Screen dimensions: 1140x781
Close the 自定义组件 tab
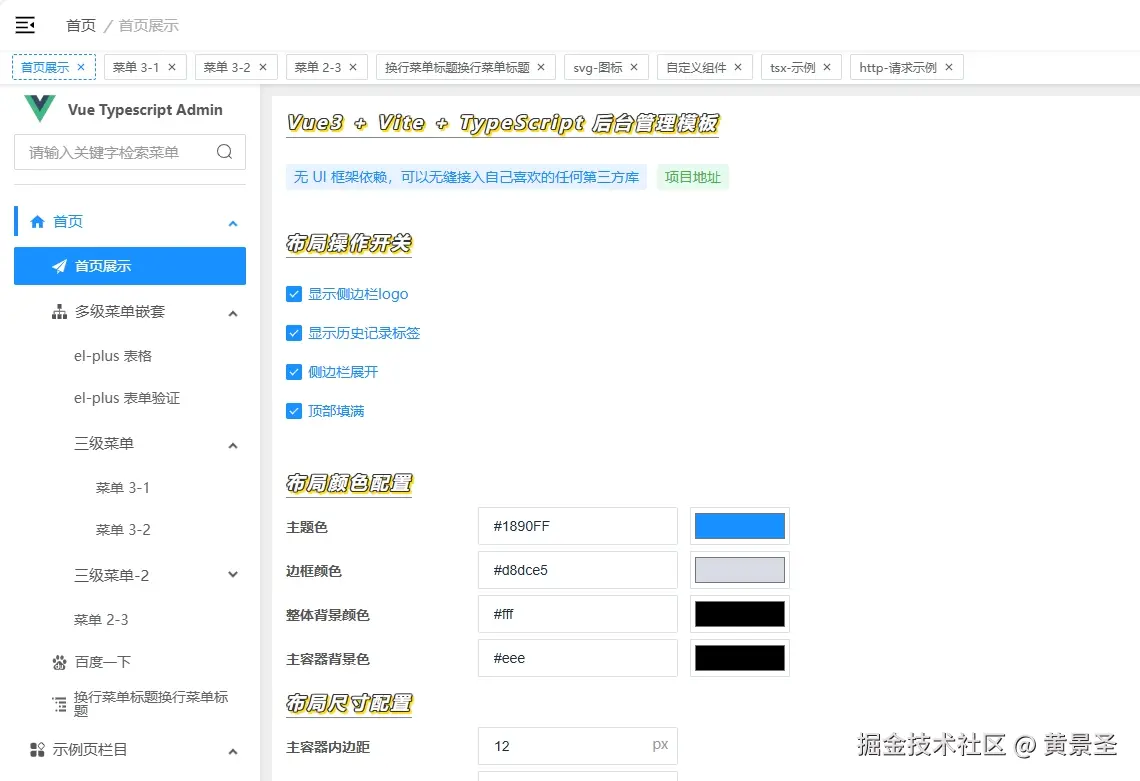pos(738,67)
